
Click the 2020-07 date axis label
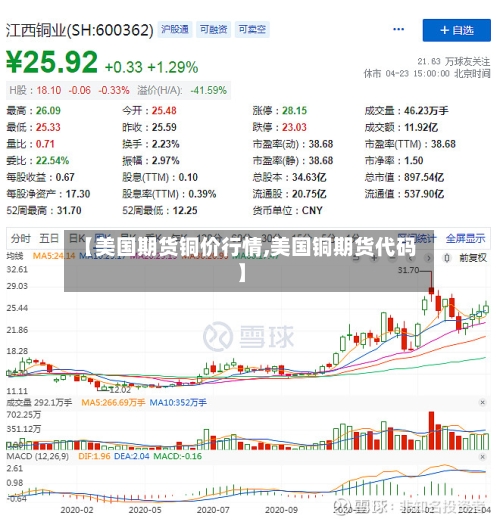[x=213, y=510]
